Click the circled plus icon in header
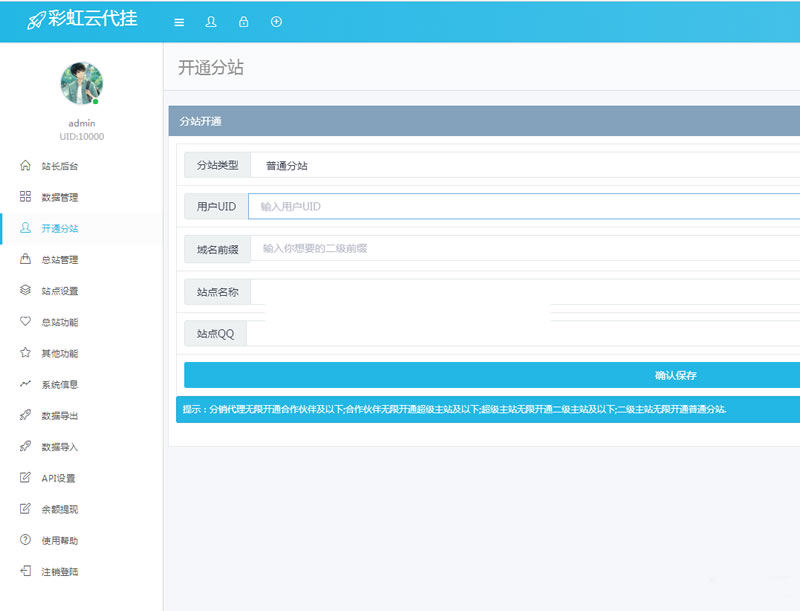800x611 pixels. (277, 21)
